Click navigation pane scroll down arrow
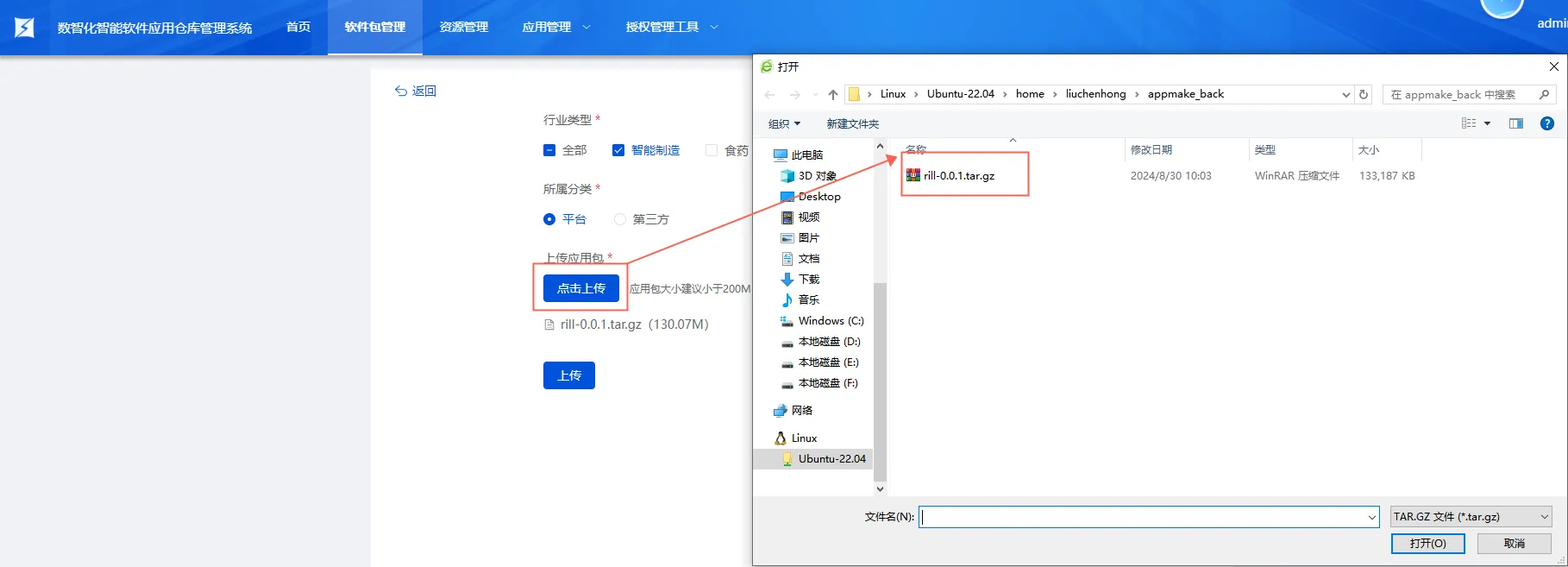 click(880, 488)
